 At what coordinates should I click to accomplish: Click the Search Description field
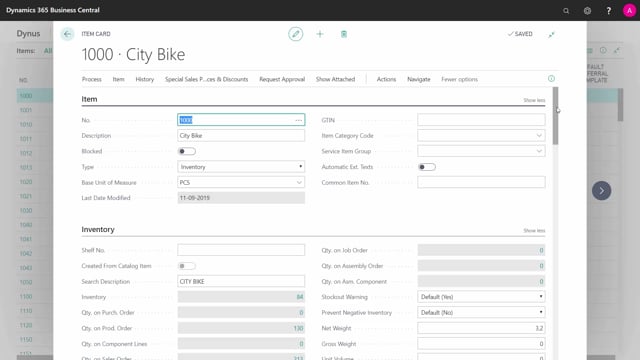tap(241, 281)
